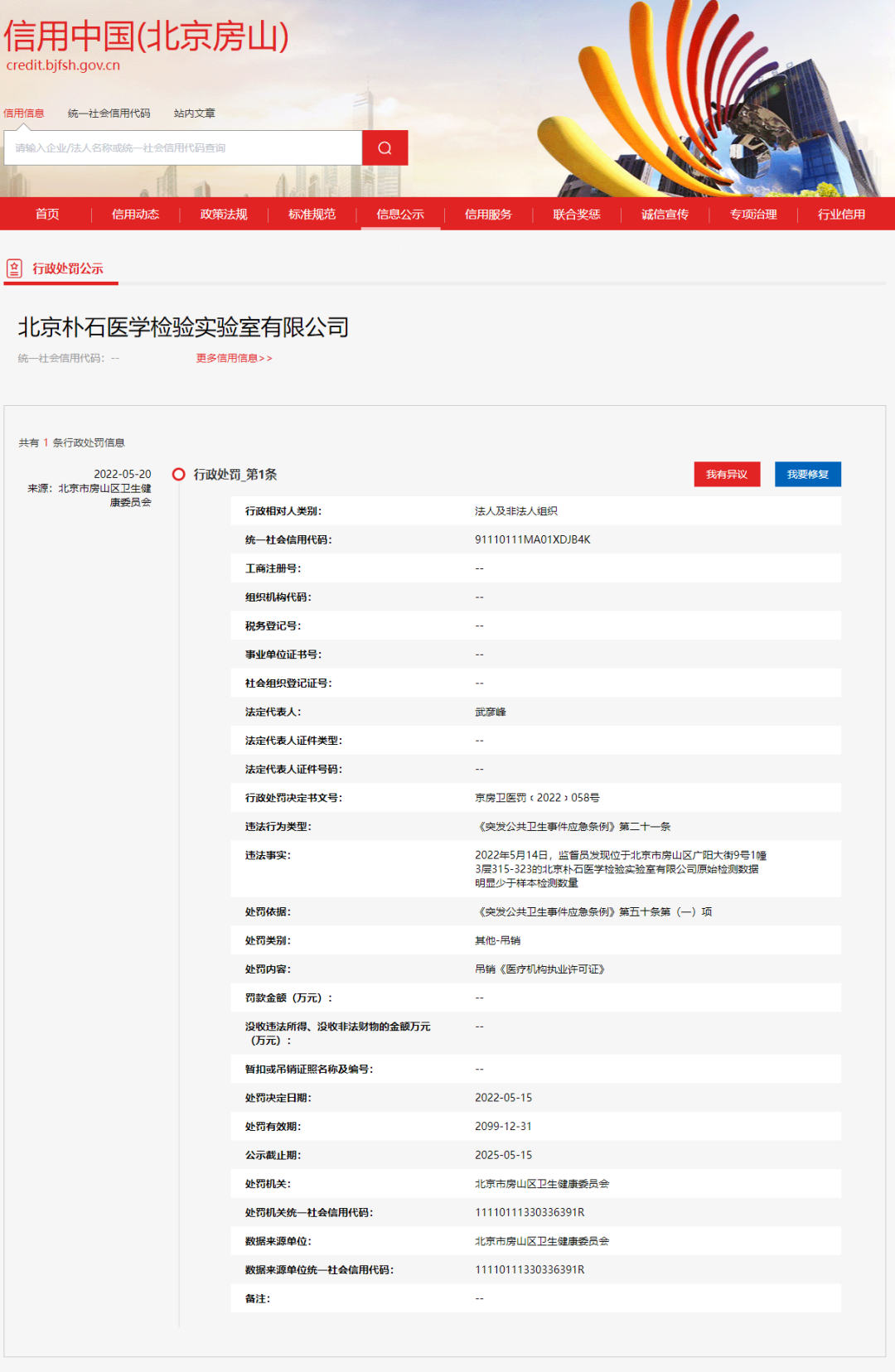895x1372 pixels.
Task: Click the 处罚有效期 value 2099-12-31
Action: [x=504, y=1127]
